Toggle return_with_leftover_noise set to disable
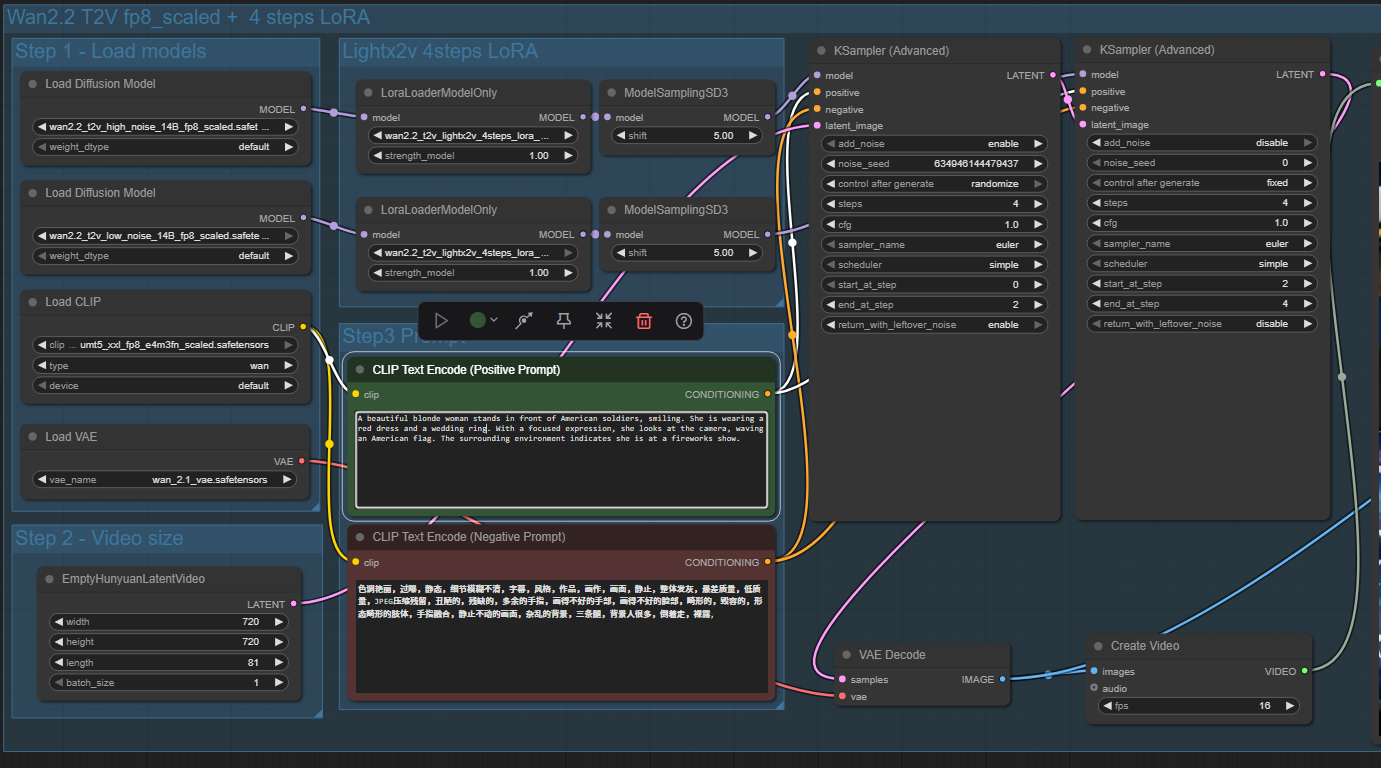The image size is (1381, 768). [1202, 324]
